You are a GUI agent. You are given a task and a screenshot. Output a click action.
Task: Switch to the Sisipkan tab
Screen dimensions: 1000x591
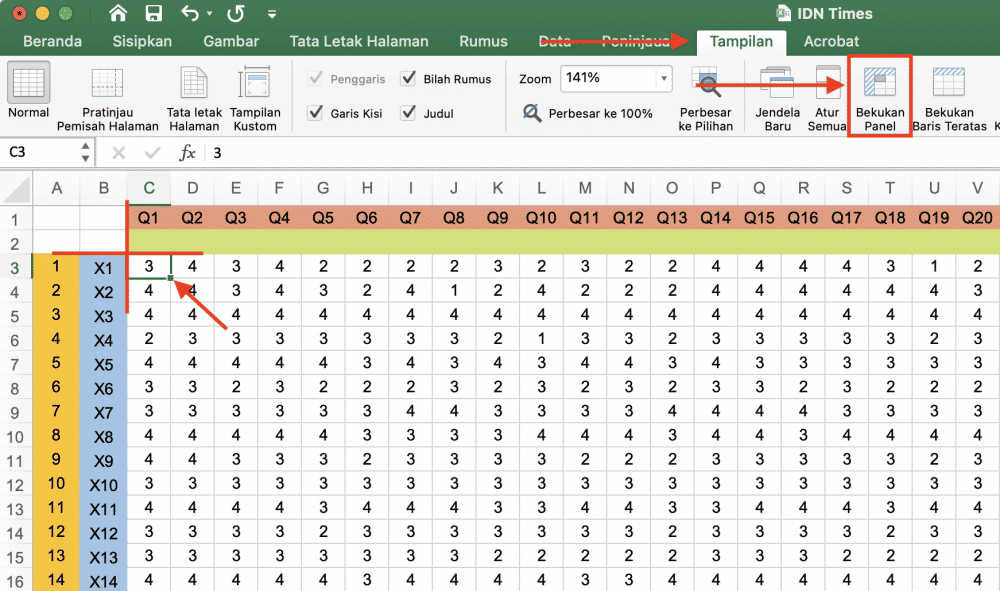pyautogui.click(x=142, y=41)
